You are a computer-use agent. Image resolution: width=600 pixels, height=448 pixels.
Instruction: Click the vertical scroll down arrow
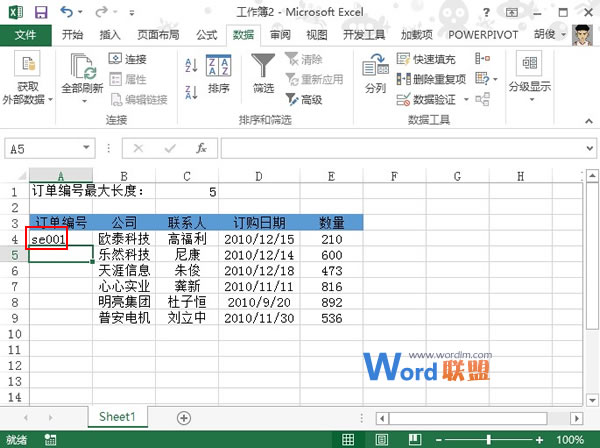(593, 401)
